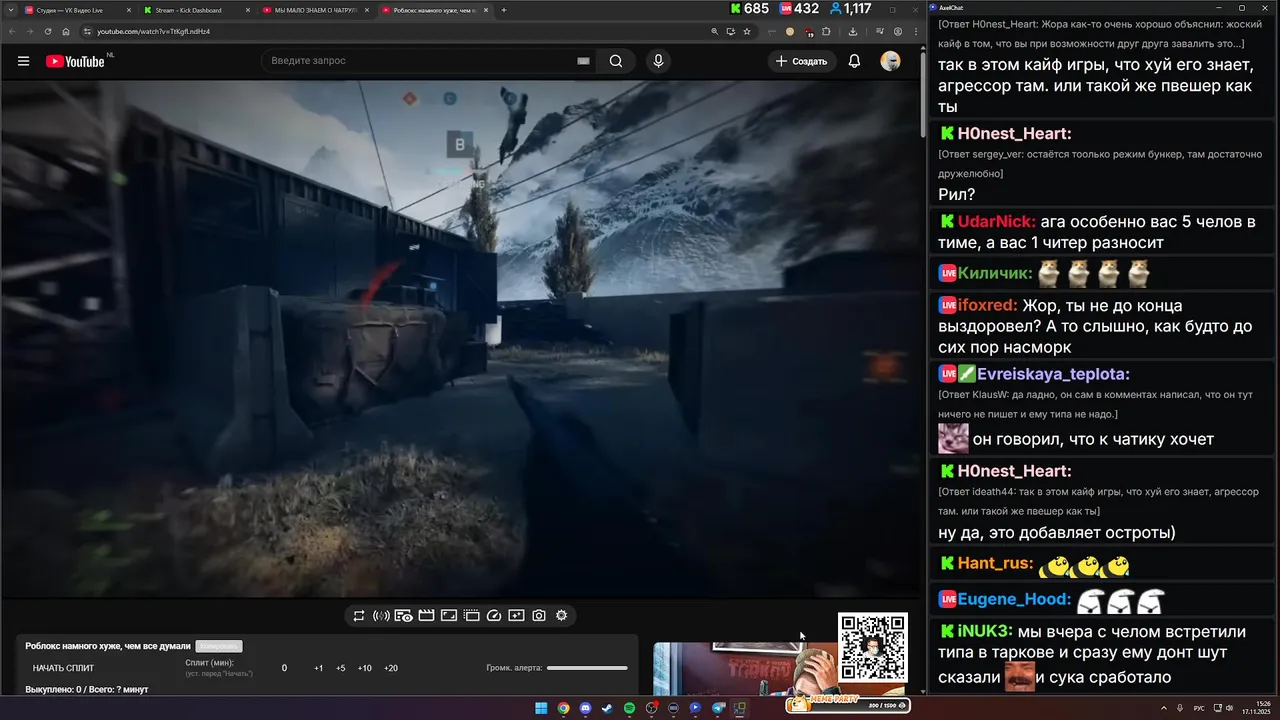Select the Роблокс намного хуже tab
The width and height of the screenshot is (1280, 720).
coord(434,10)
